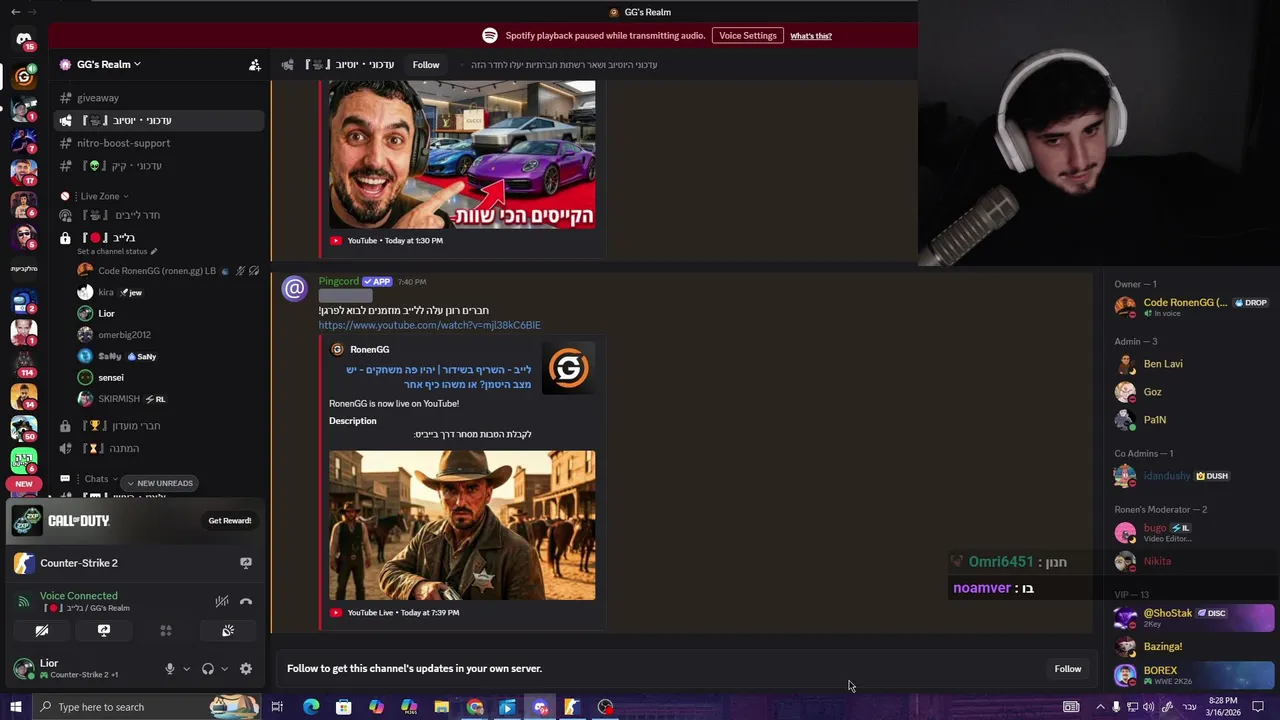Click the Voice Settings button in banner
This screenshot has width=1280, height=720.
coord(748,36)
